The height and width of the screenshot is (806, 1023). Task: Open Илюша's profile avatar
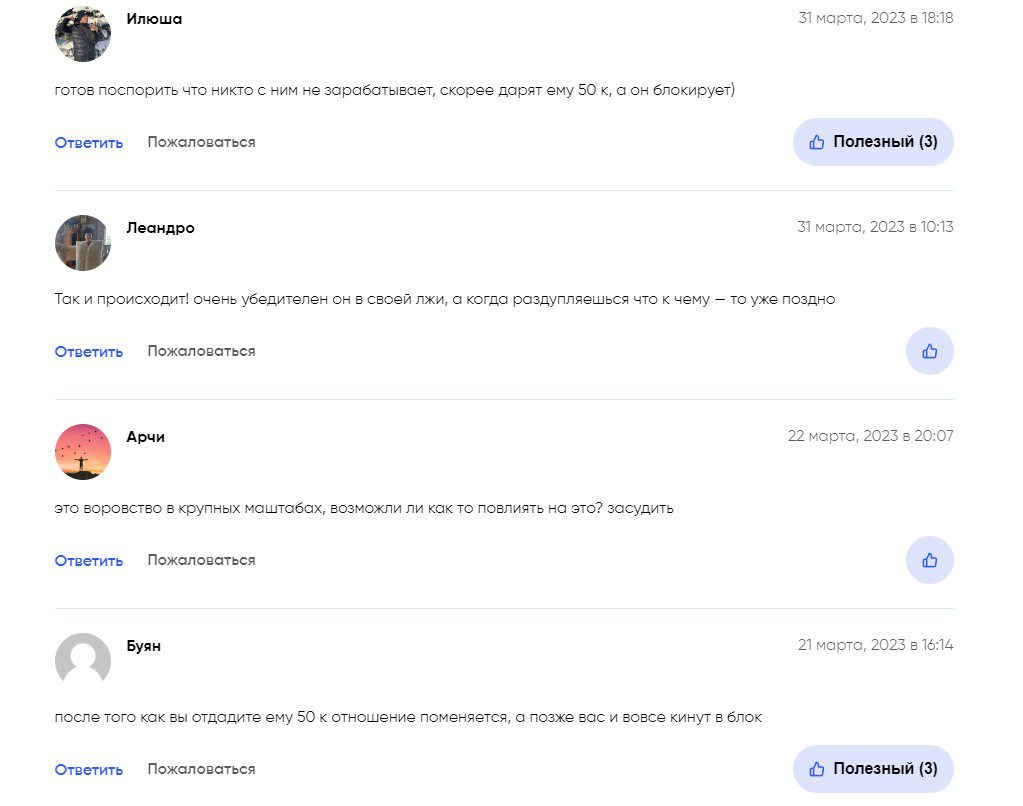(83, 34)
